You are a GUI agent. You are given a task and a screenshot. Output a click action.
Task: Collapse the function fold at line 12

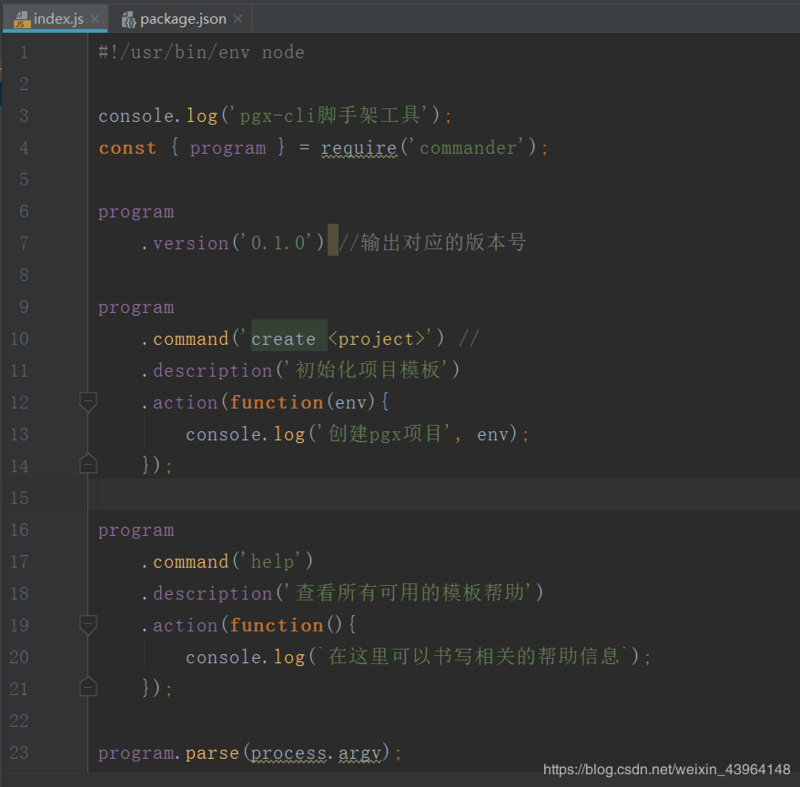[x=88, y=402]
